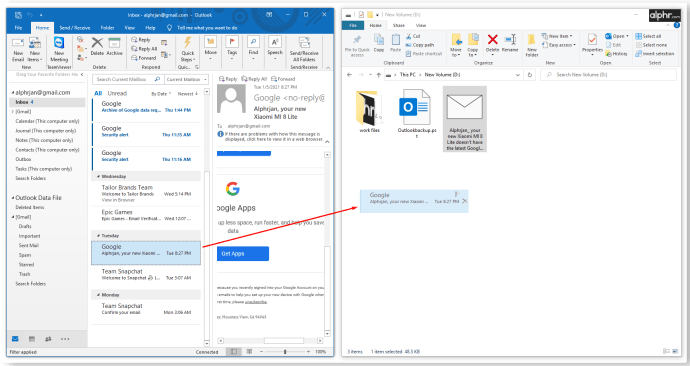Open the Move button in Outlook ribbon
The width and height of the screenshot is (690, 366).
point(210,47)
